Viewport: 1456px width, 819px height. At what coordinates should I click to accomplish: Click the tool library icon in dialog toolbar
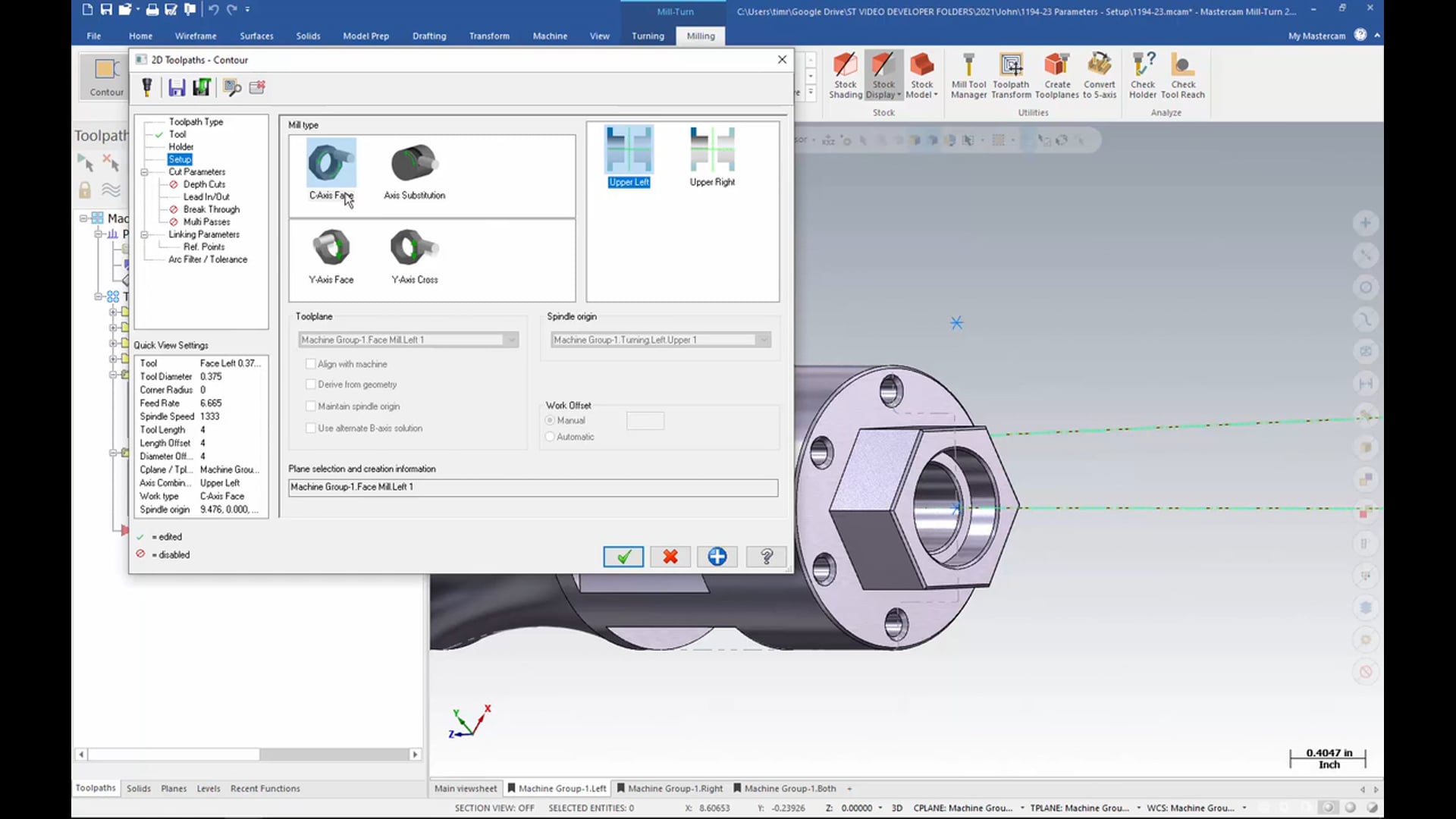(x=147, y=87)
